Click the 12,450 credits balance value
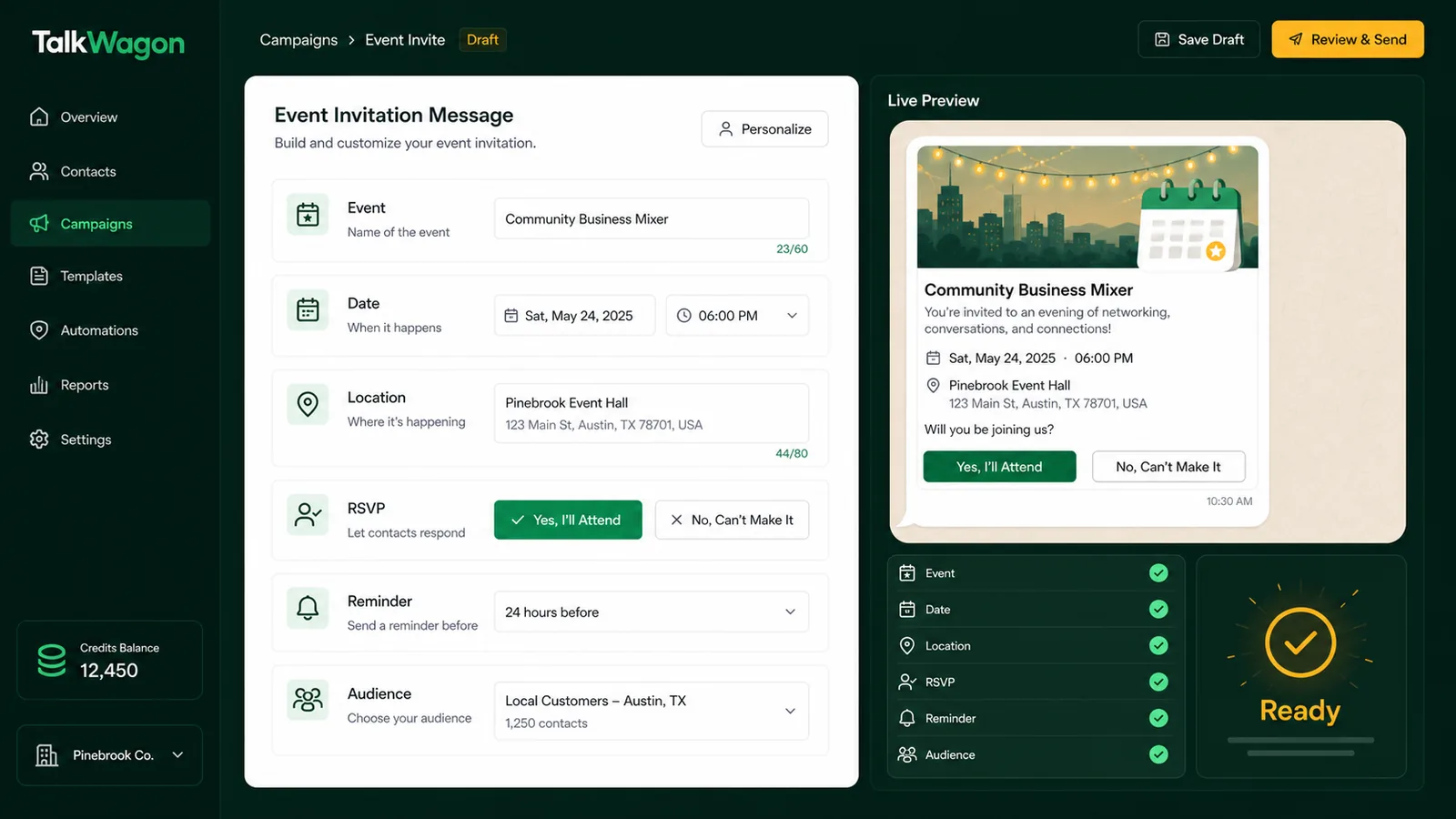The width and height of the screenshot is (1456, 819). [x=109, y=671]
